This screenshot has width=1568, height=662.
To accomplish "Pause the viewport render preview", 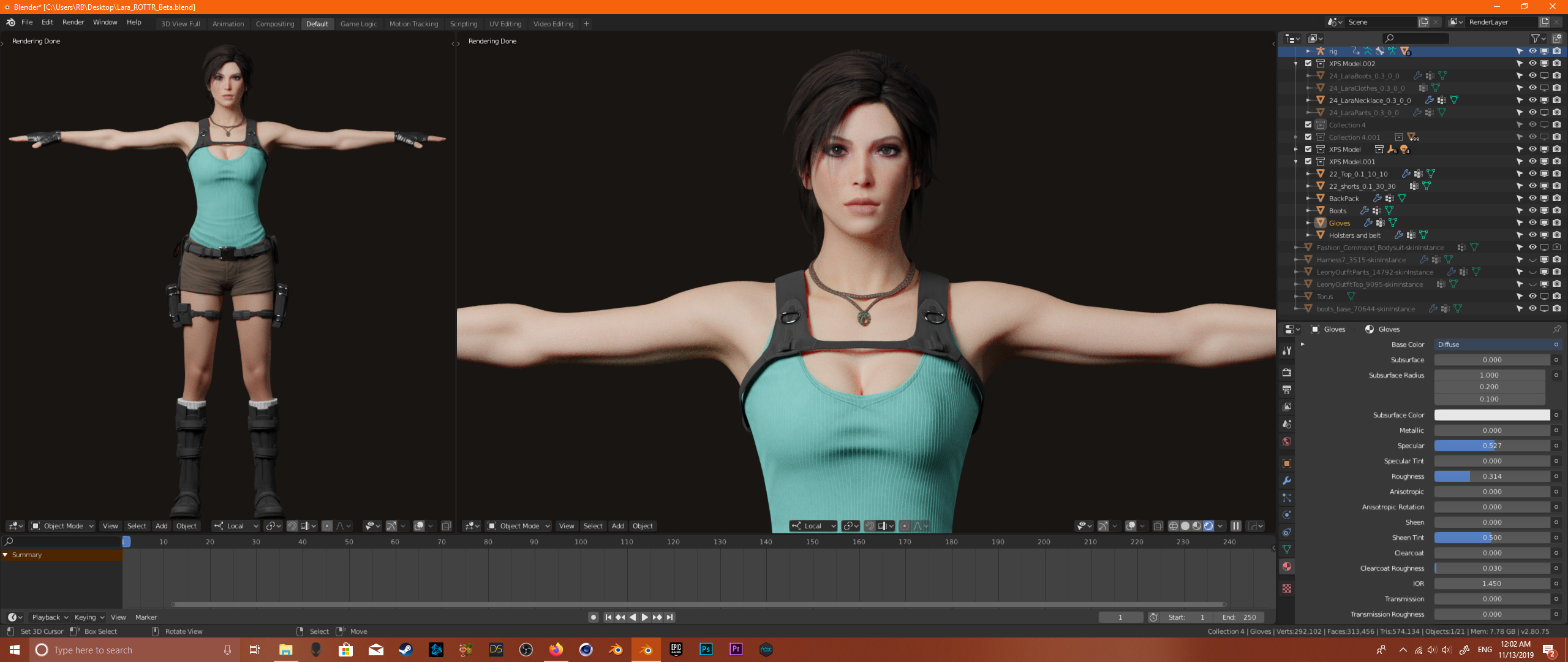I will point(1236,526).
